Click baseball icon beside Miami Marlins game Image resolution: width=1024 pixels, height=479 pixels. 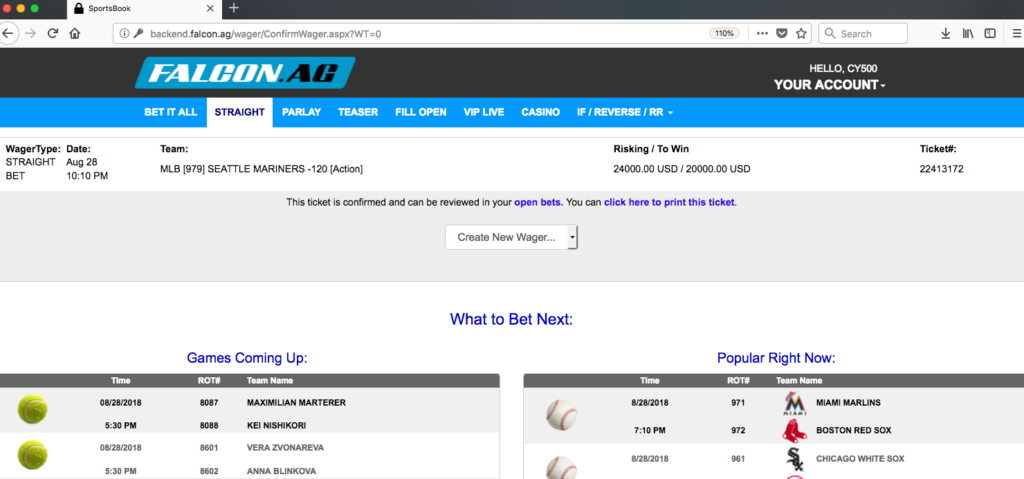[x=561, y=414]
